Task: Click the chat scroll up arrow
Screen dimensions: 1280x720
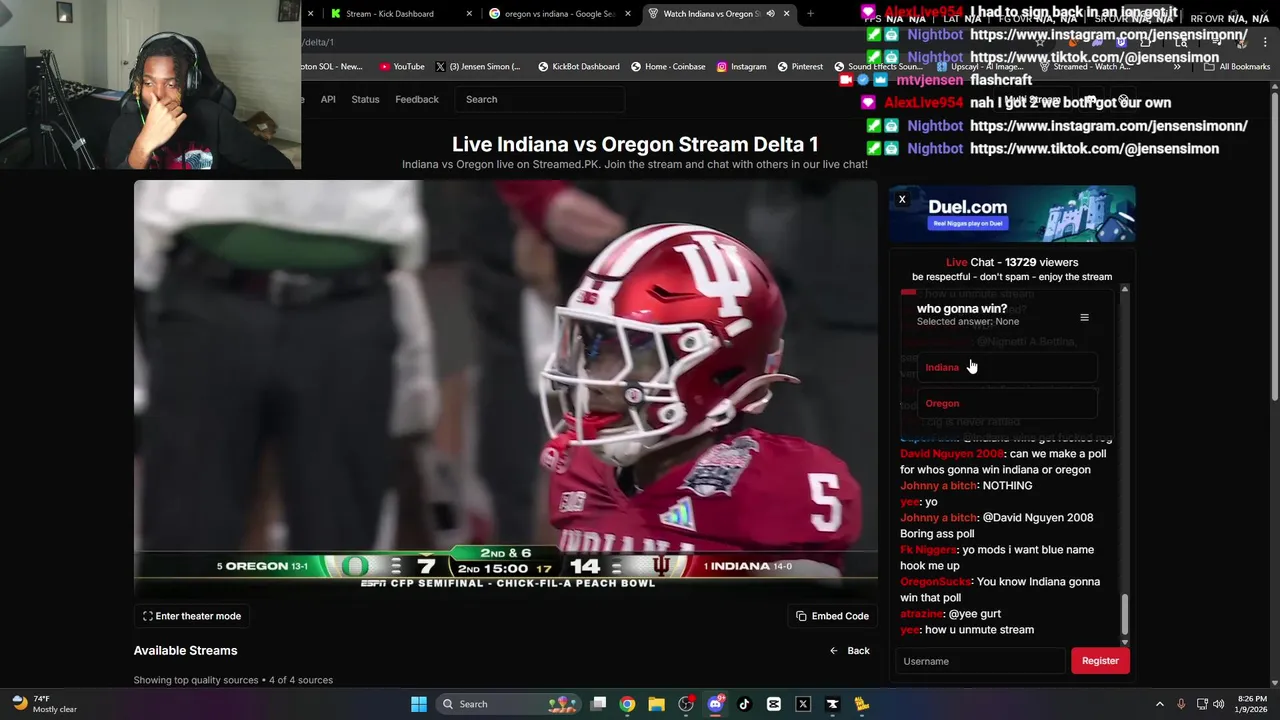Action: tap(1124, 289)
